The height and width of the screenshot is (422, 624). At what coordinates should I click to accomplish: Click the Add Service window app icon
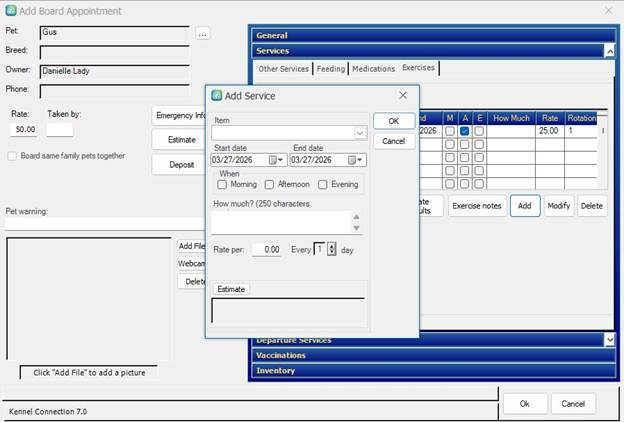pos(217,95)
